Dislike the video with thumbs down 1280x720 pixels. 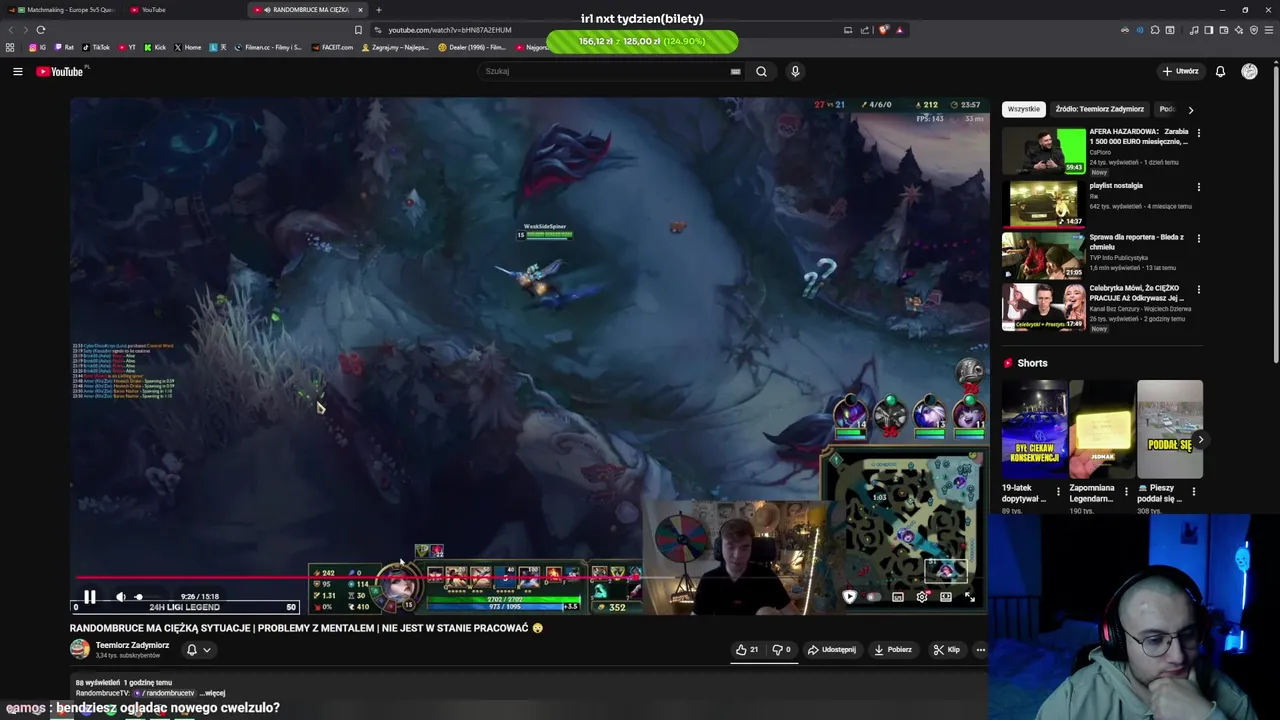tap(782, 649)
